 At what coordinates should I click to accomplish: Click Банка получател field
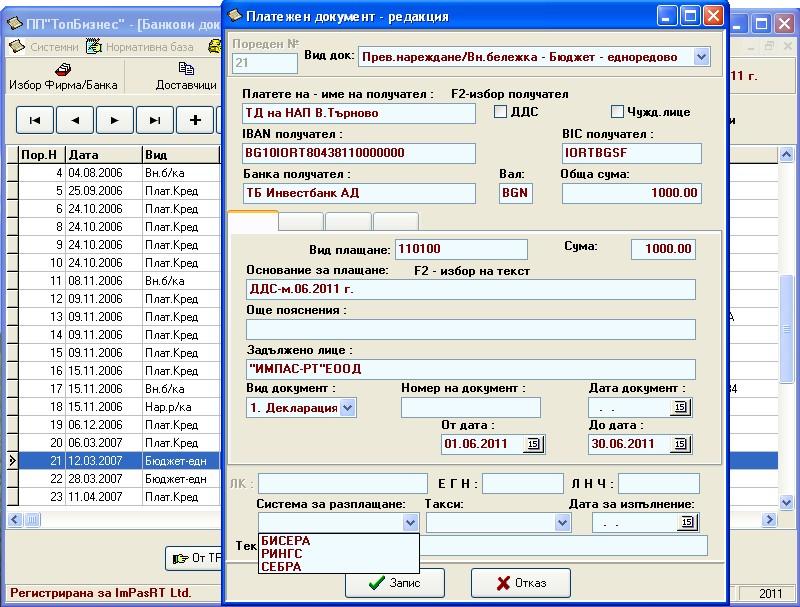359,193
